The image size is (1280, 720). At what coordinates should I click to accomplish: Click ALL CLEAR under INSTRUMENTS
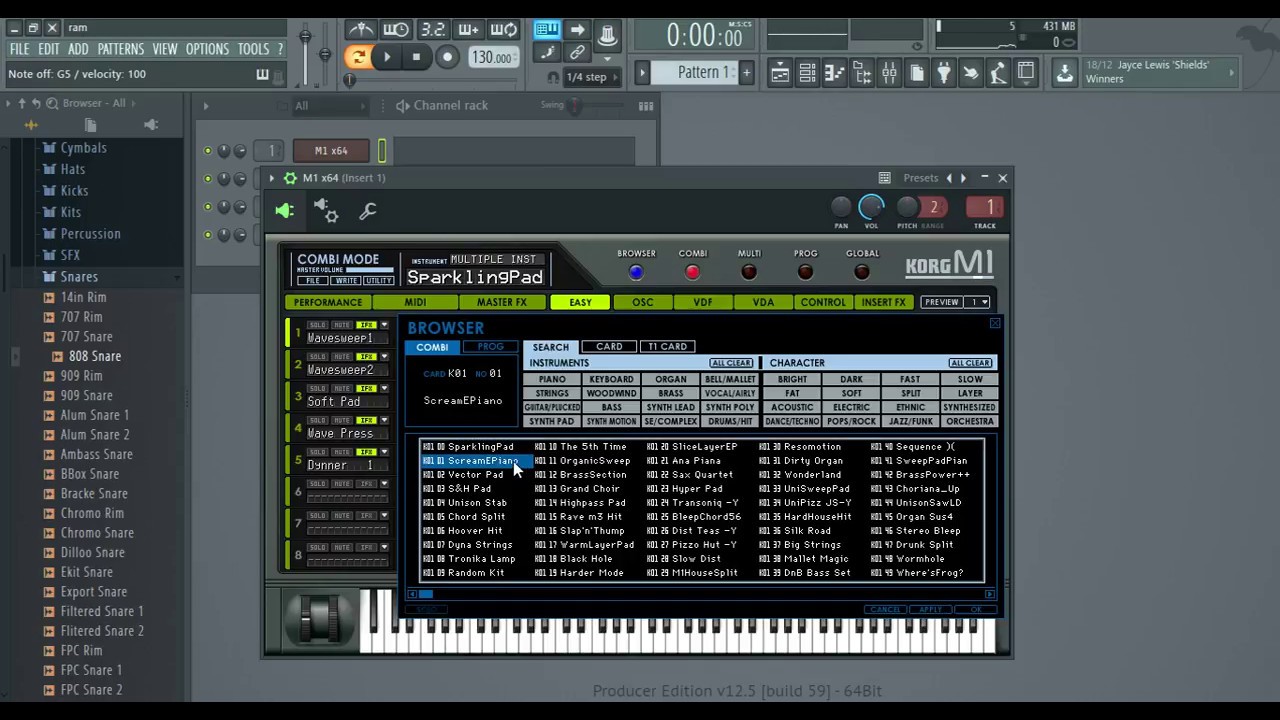pyautogui.click(x=731, y=363)
